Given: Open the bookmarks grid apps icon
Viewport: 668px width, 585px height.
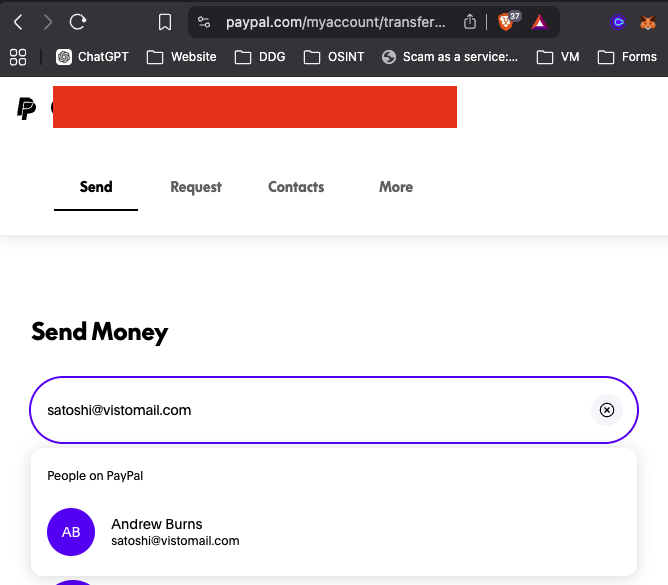Looking at the screenshot, I should pos(18,57).
